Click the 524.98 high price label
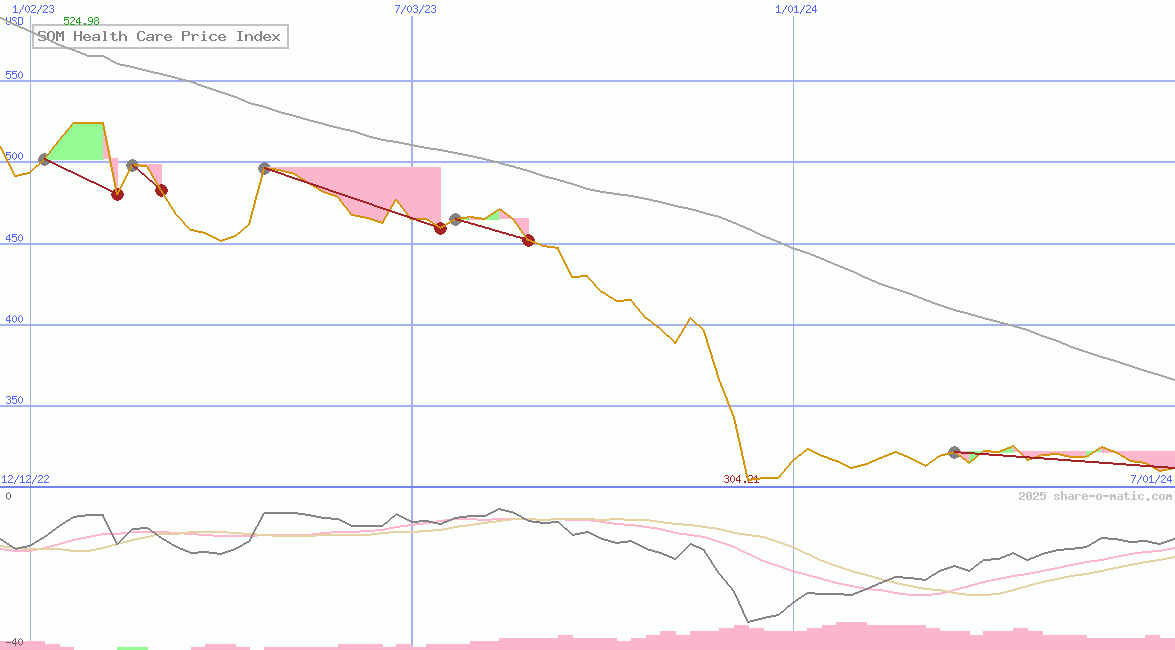Image resolution: width=1175 pixels, height=650 pixels. tap(81, 21)
